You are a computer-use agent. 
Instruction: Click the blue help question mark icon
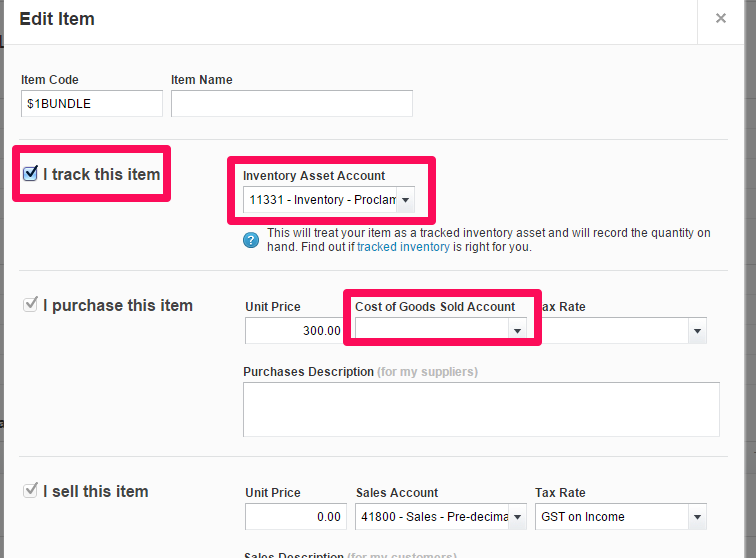tap(252, 240)
